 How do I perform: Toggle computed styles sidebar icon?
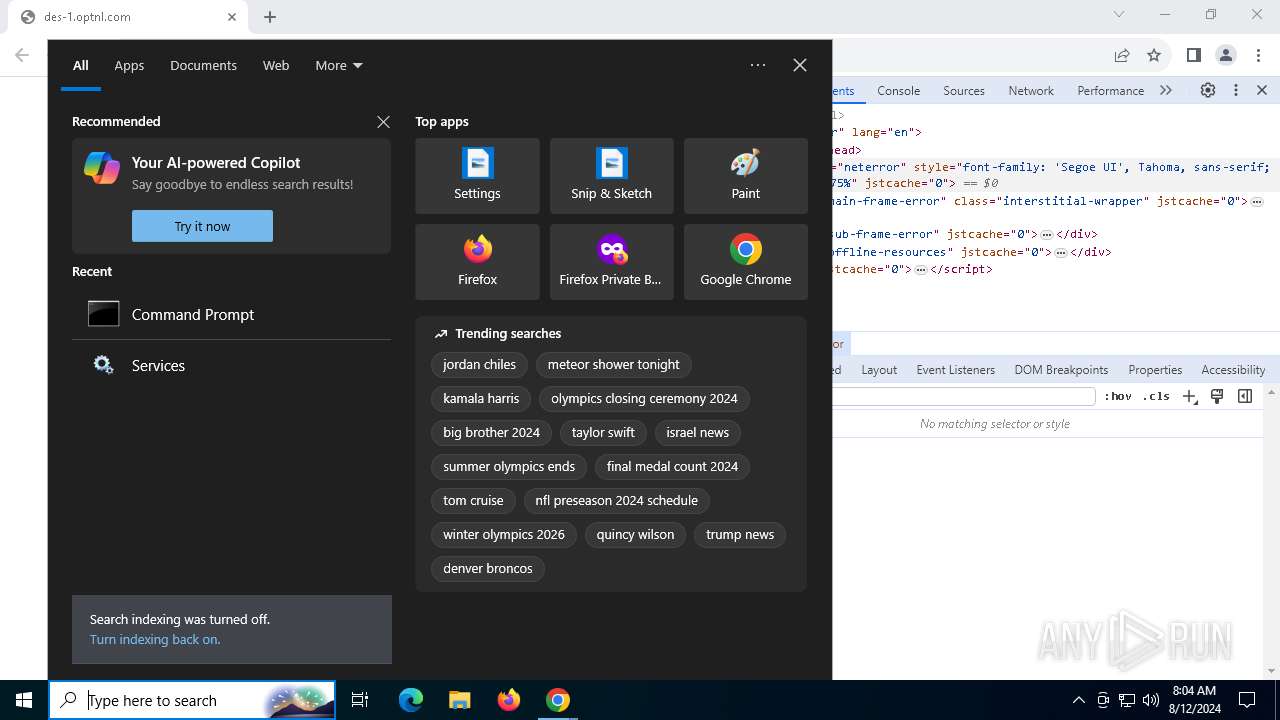click(x=1245, y=396)
